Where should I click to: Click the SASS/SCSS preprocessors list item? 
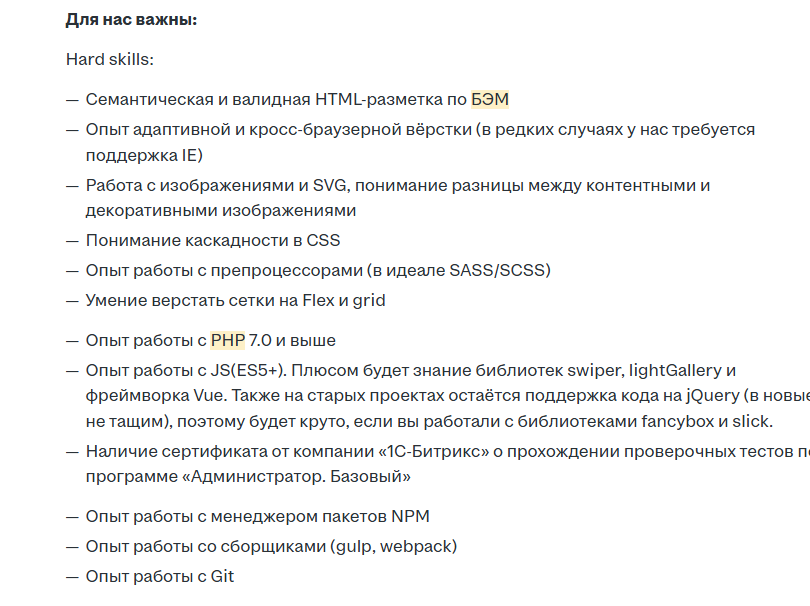tap(318, 271)
